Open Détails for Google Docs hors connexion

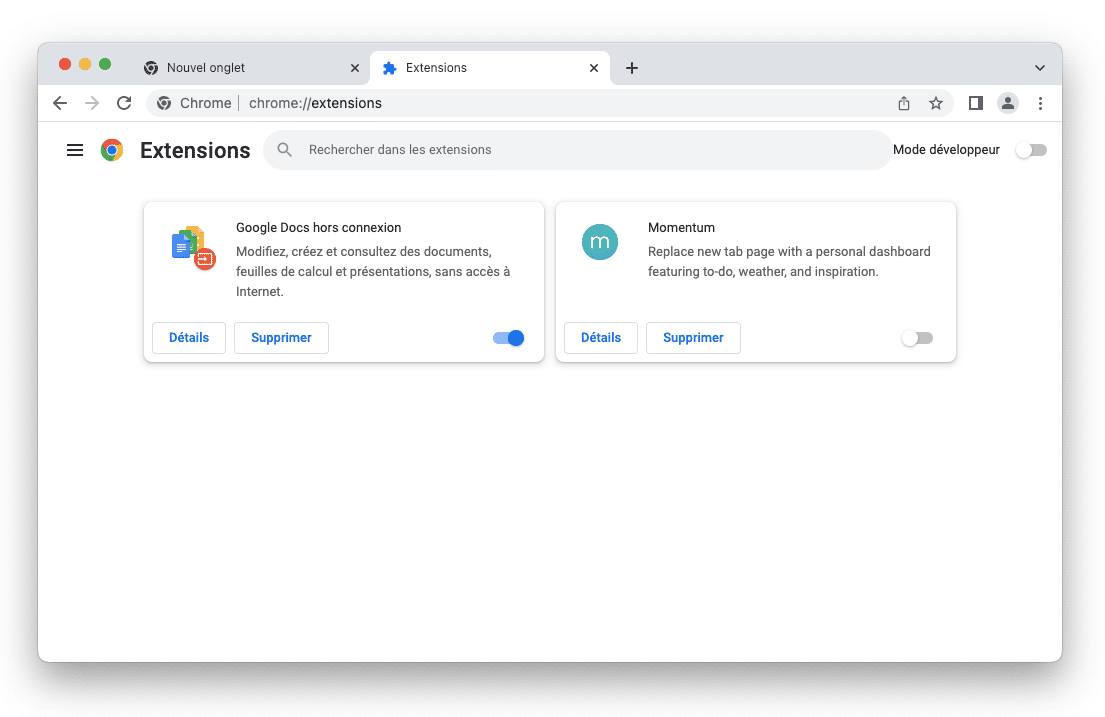pyautogui.click(x=189, y=338)
